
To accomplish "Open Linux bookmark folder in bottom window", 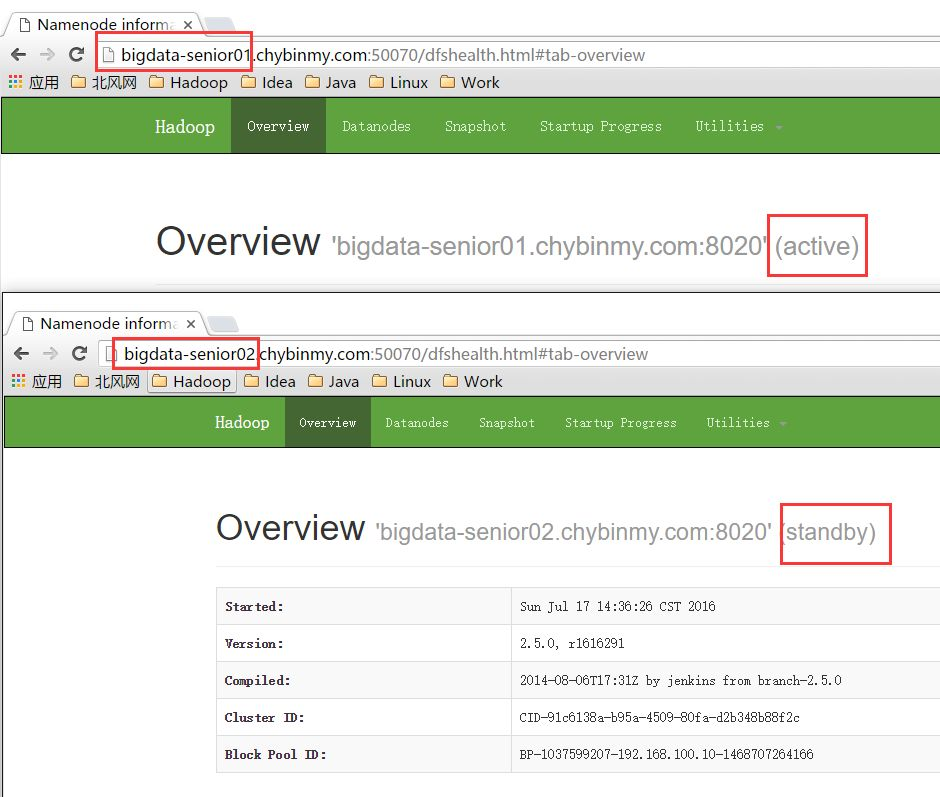I will click(x=402, y=381).
